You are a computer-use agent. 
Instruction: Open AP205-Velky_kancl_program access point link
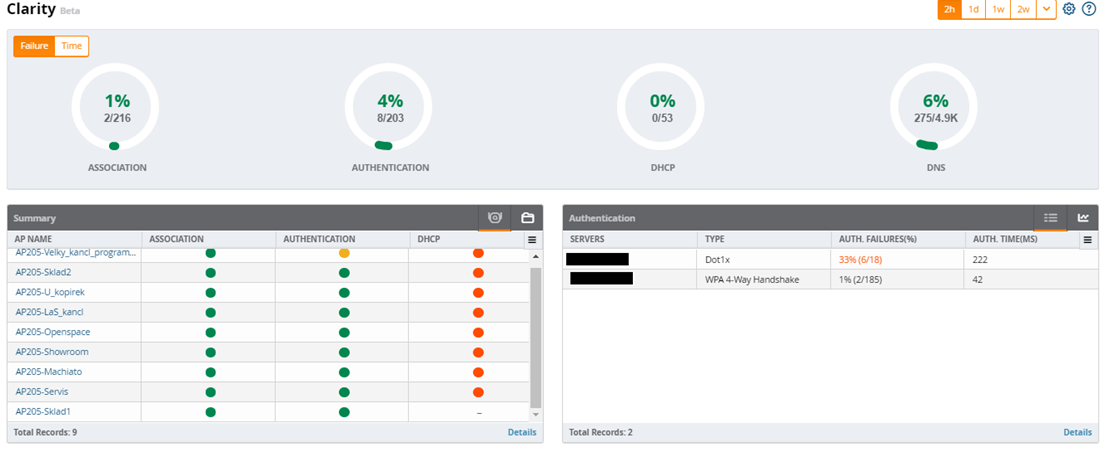pyautogui.click(x=76, y=253)
